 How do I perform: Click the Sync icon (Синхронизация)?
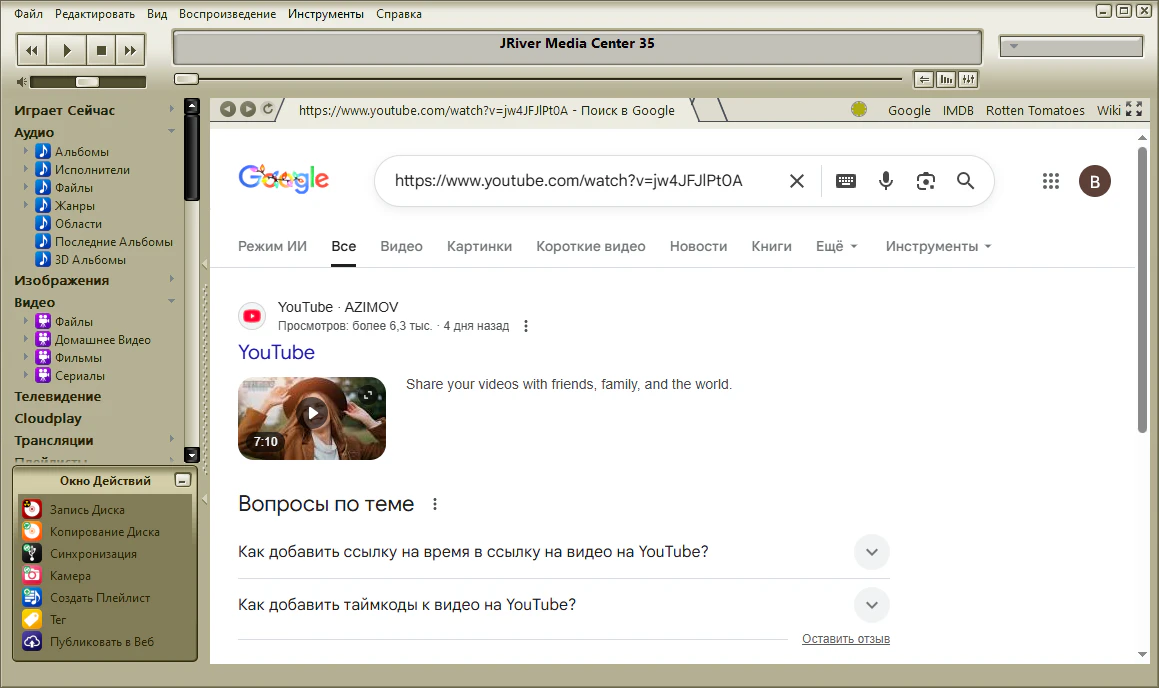32,554
